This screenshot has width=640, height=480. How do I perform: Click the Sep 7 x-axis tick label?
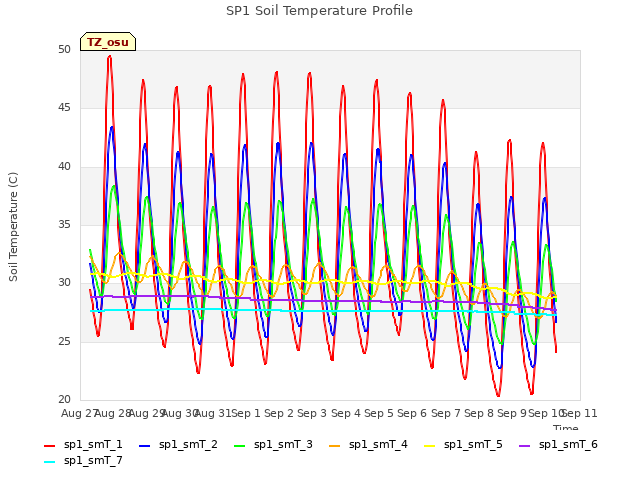point(446,413)
